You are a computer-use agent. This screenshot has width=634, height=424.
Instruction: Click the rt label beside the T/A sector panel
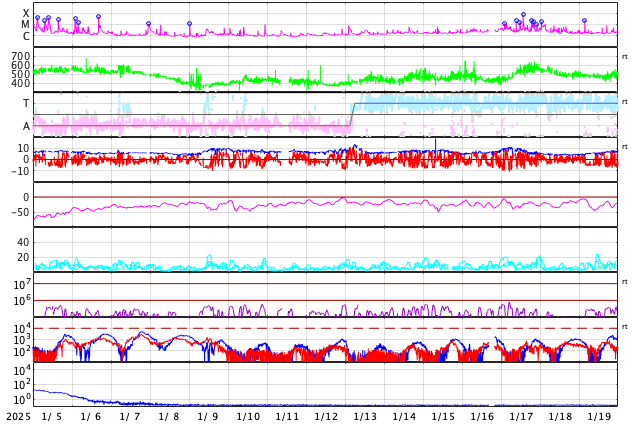(x=625, y=101)
